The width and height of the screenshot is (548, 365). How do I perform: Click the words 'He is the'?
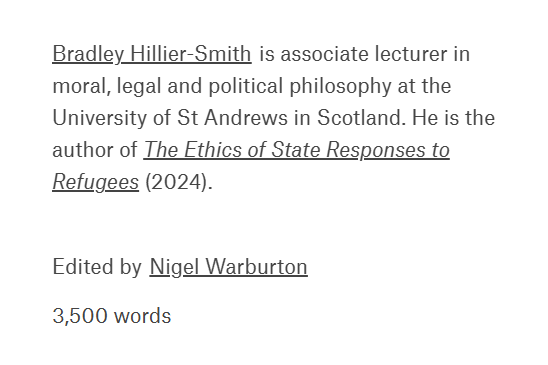point(454,117)
